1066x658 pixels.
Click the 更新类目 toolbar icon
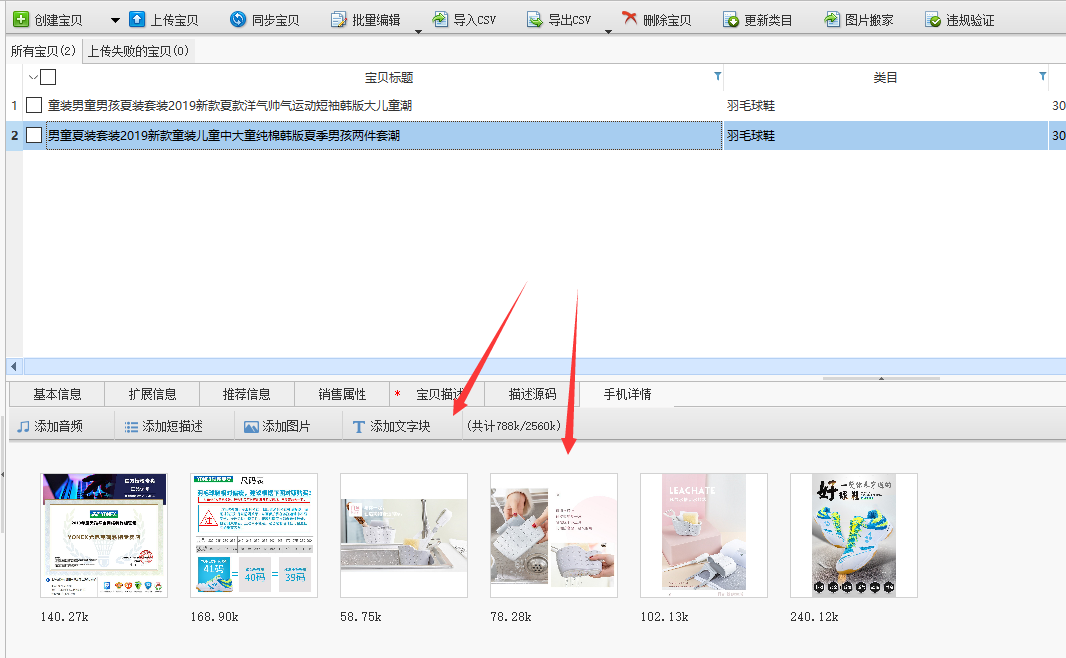click(731, 19)
